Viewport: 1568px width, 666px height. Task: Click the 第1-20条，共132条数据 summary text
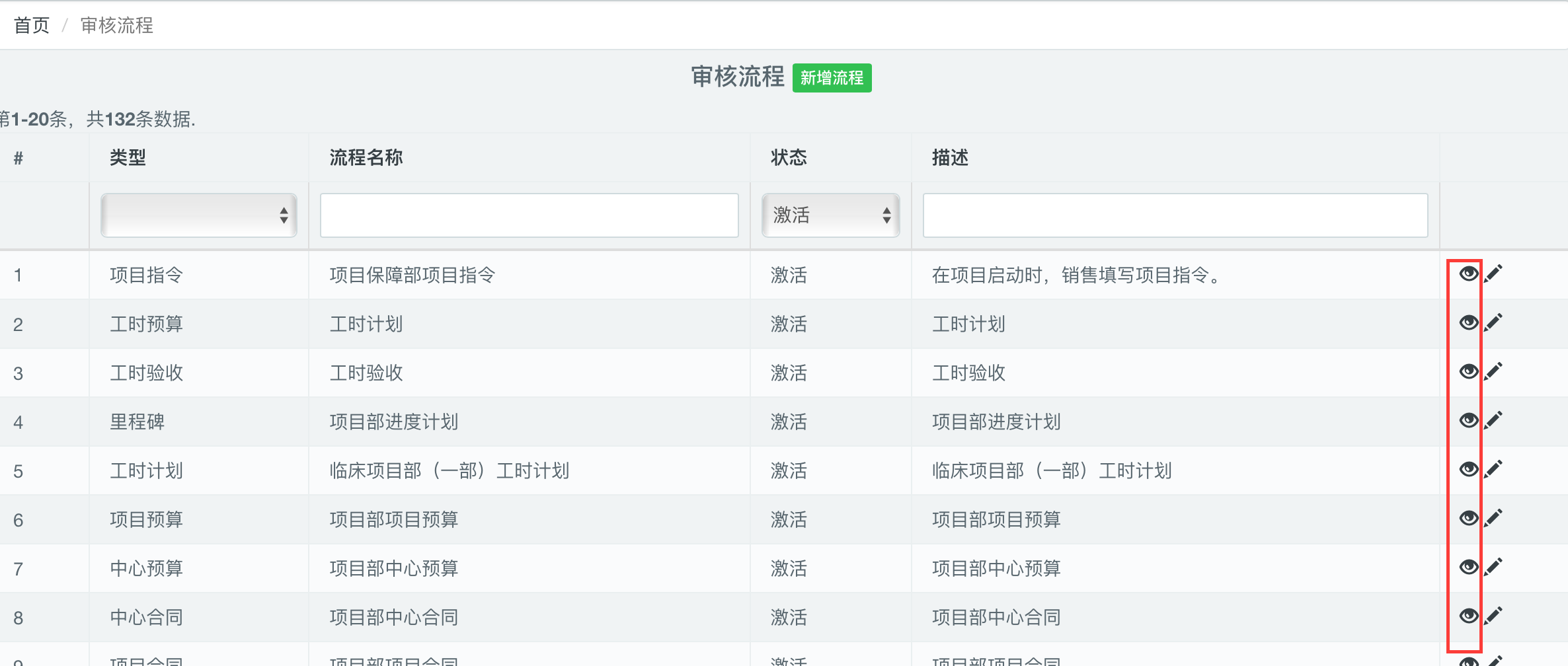[x=98, y=119]
